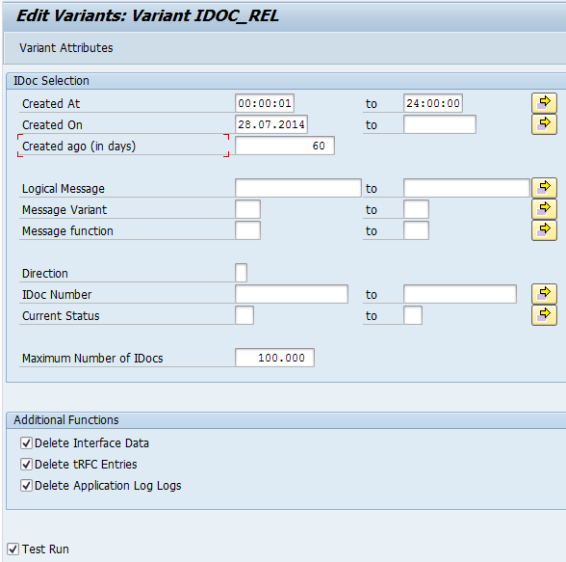Click the empty Created On to-date field
Image resolution: width=566 pixels, height=562 pixels.
(x=440, y=125)
